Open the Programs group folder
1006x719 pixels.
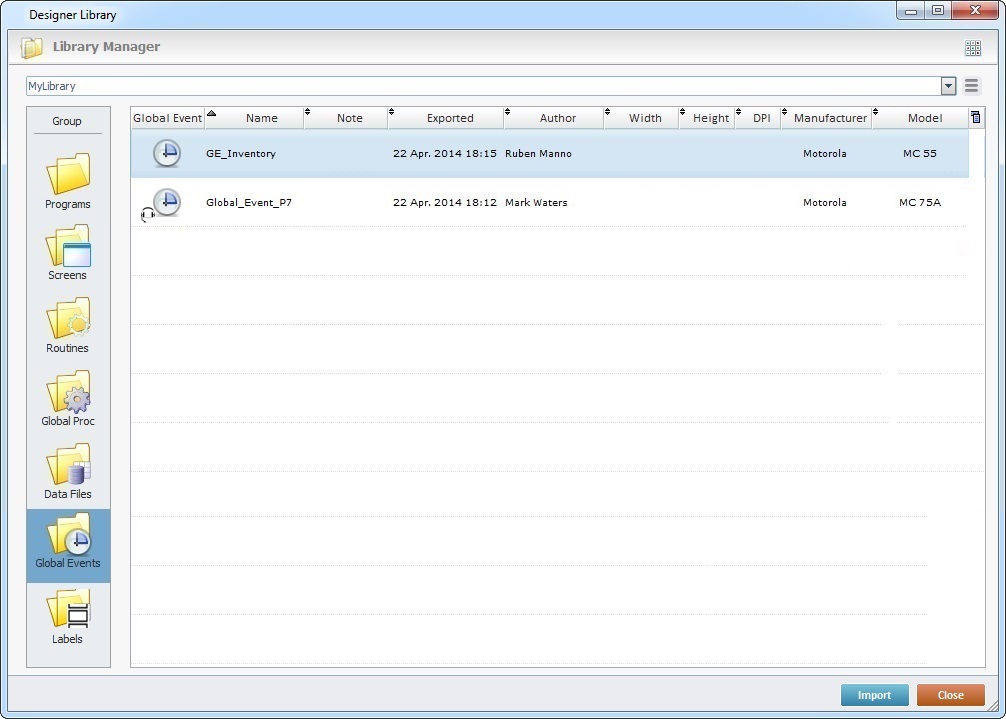coord(67,181)
